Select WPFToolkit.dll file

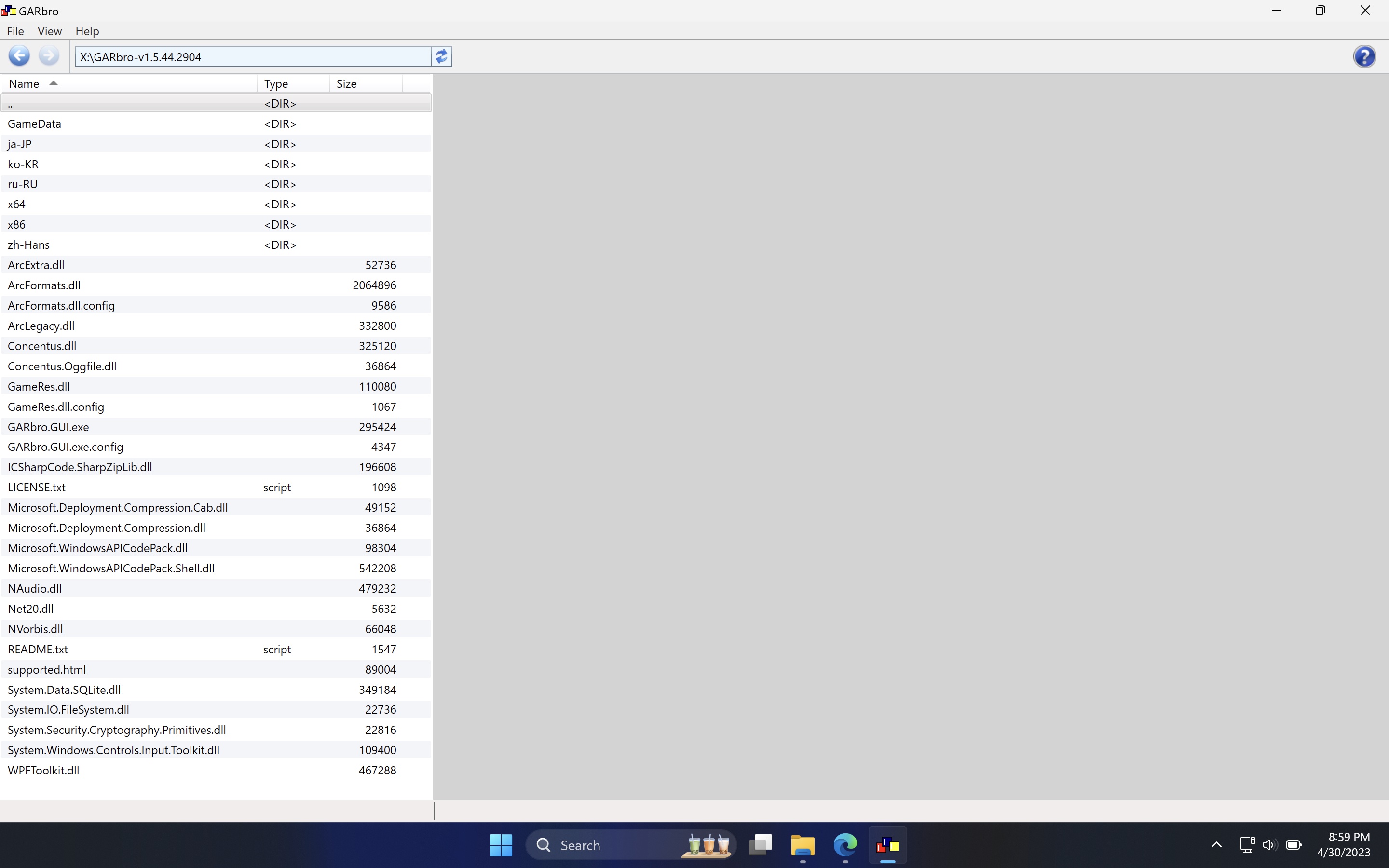tap(216, 771)
